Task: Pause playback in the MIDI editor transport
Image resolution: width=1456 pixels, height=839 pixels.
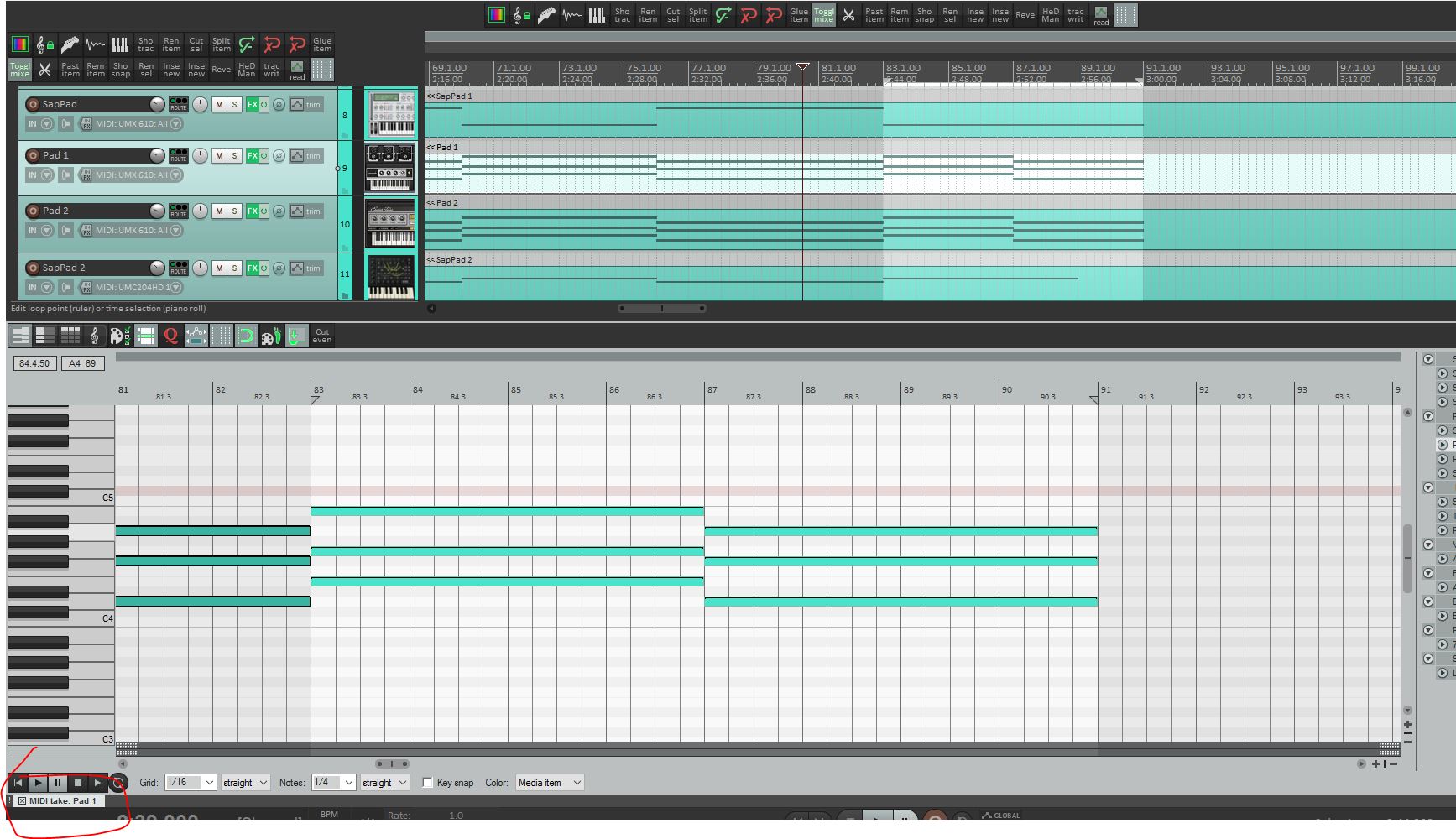Action: (58, 783)
